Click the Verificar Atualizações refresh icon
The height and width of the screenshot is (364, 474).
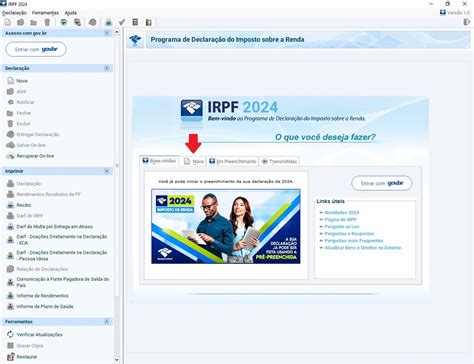point(11,334)
